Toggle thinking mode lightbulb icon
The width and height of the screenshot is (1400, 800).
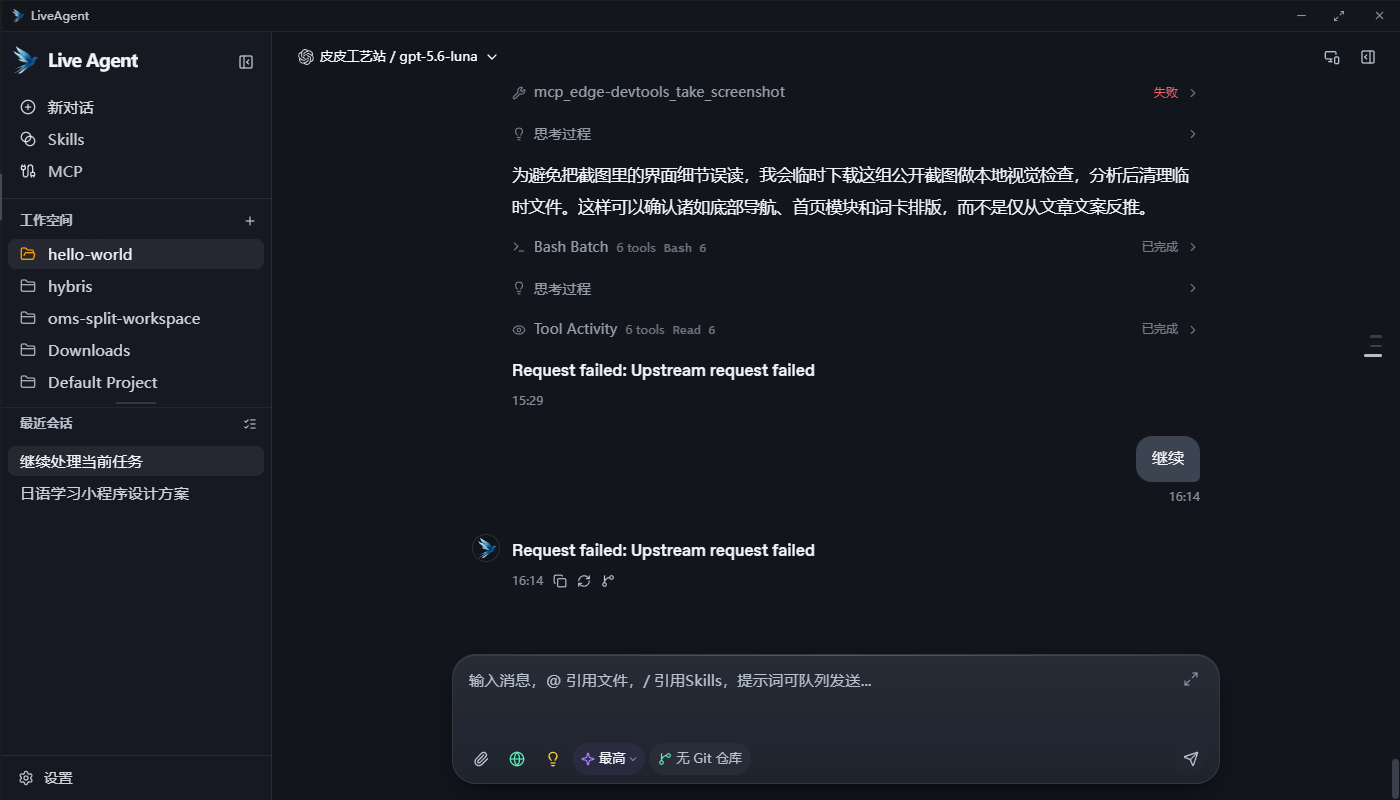pyautogui.click(x=552, y=759)
